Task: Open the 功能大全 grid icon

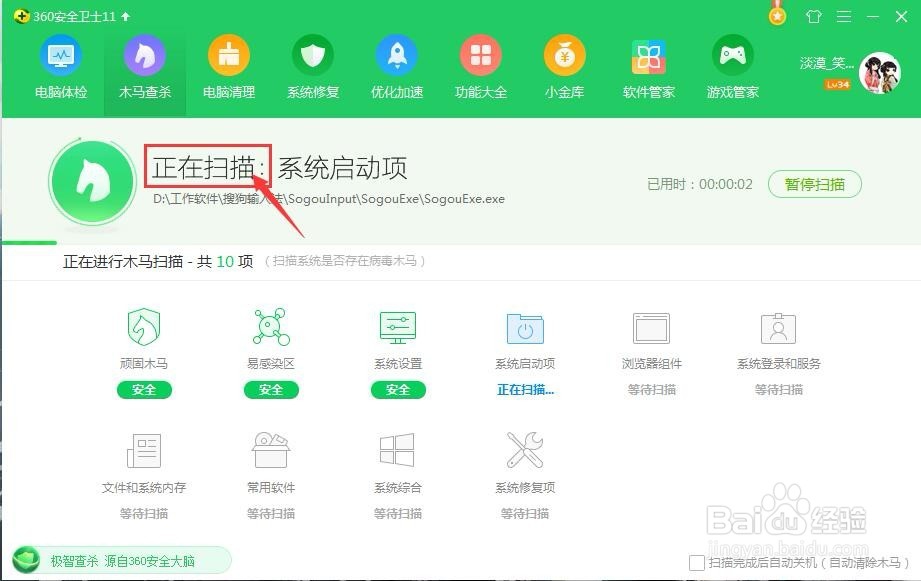Action: (x=480, y=56)
